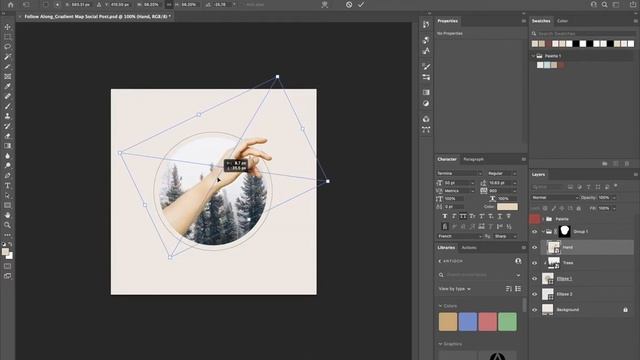
Task: Switch to the Paragraph tab
Action: coord(473,159)
